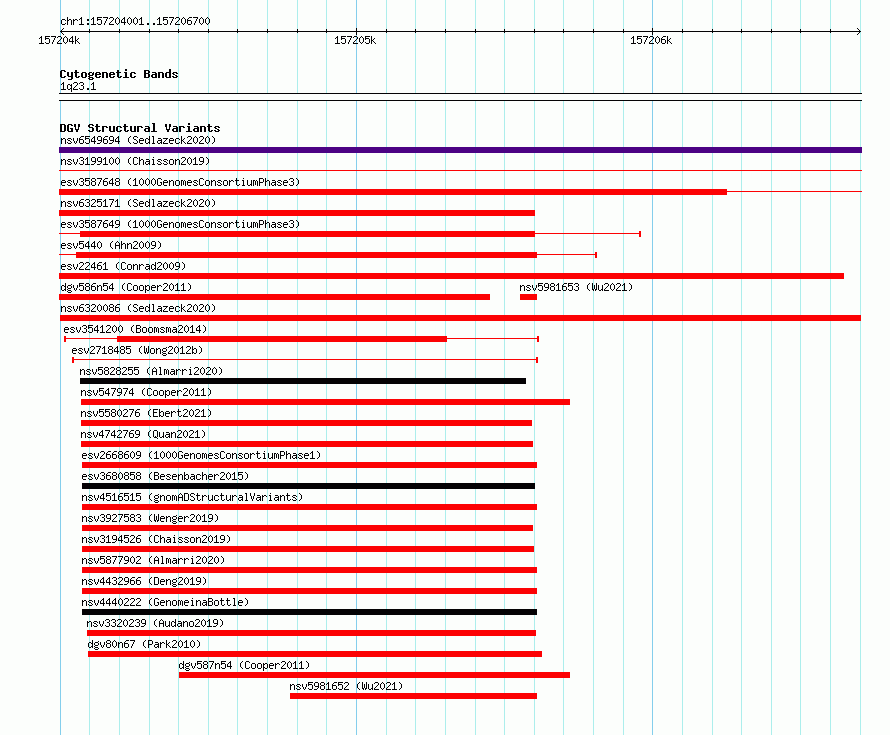This screenshot has width=890, height=735.
Task: Select esv2668609 (1000GenomesConsortiumPhase1) label
Action: click(x=201, y=455)
